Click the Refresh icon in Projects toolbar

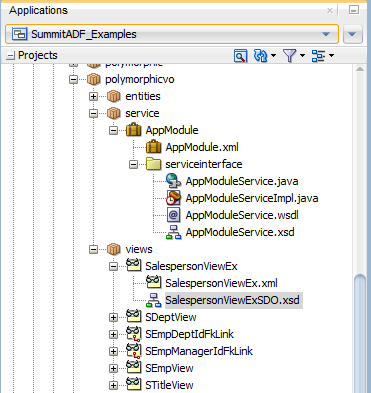tap(260, 56)
